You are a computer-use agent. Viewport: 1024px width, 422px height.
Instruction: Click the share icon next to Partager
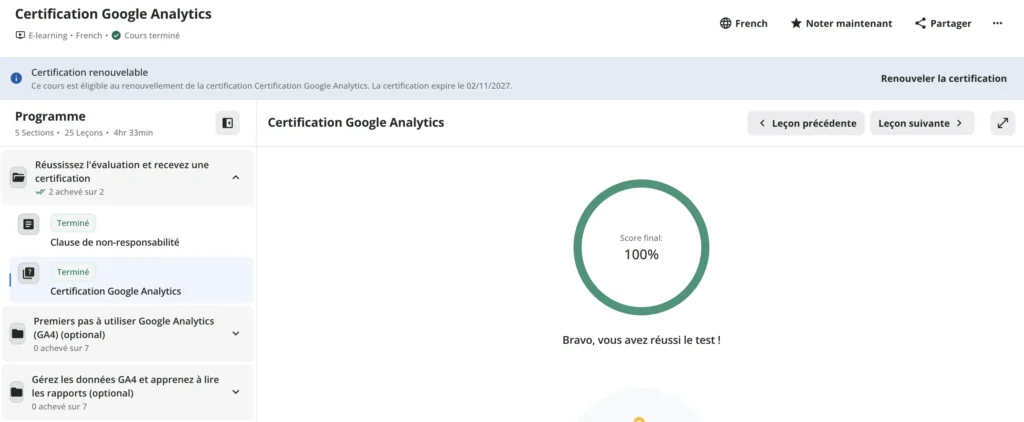pyautogui.click(x=920, y=24)
